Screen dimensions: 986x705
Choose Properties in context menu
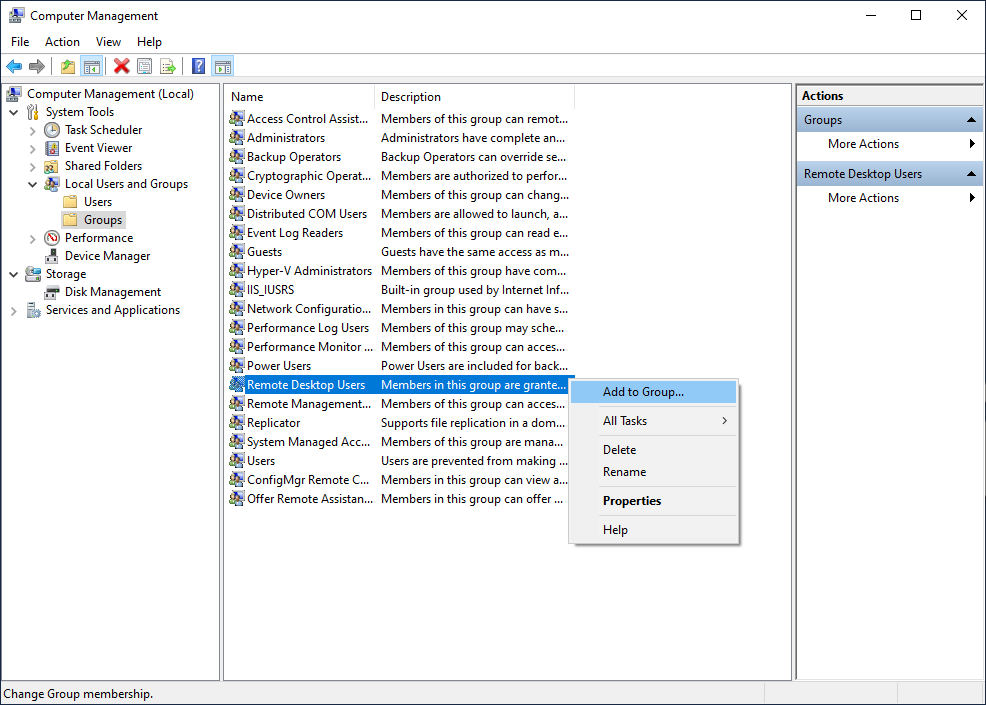(x=654, y=501)
